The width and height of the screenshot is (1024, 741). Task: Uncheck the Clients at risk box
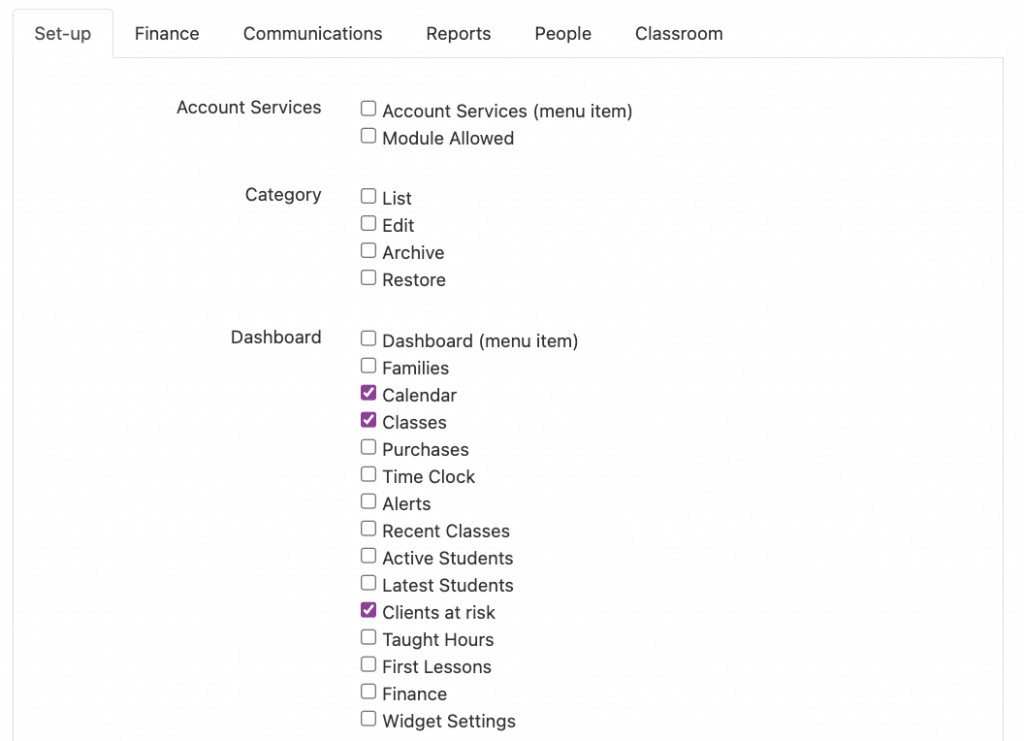point(368,610)
